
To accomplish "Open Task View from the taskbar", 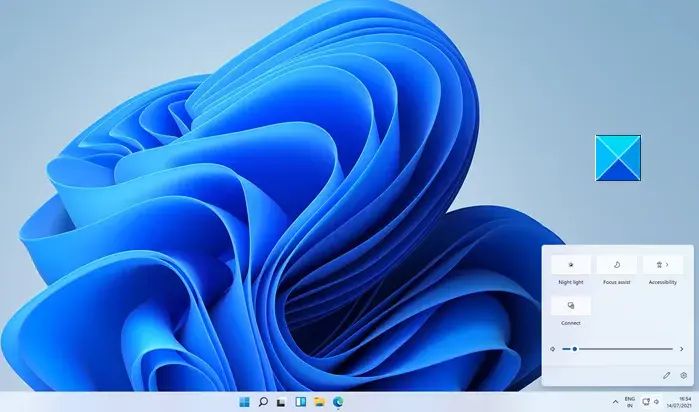I will (281, 402).
